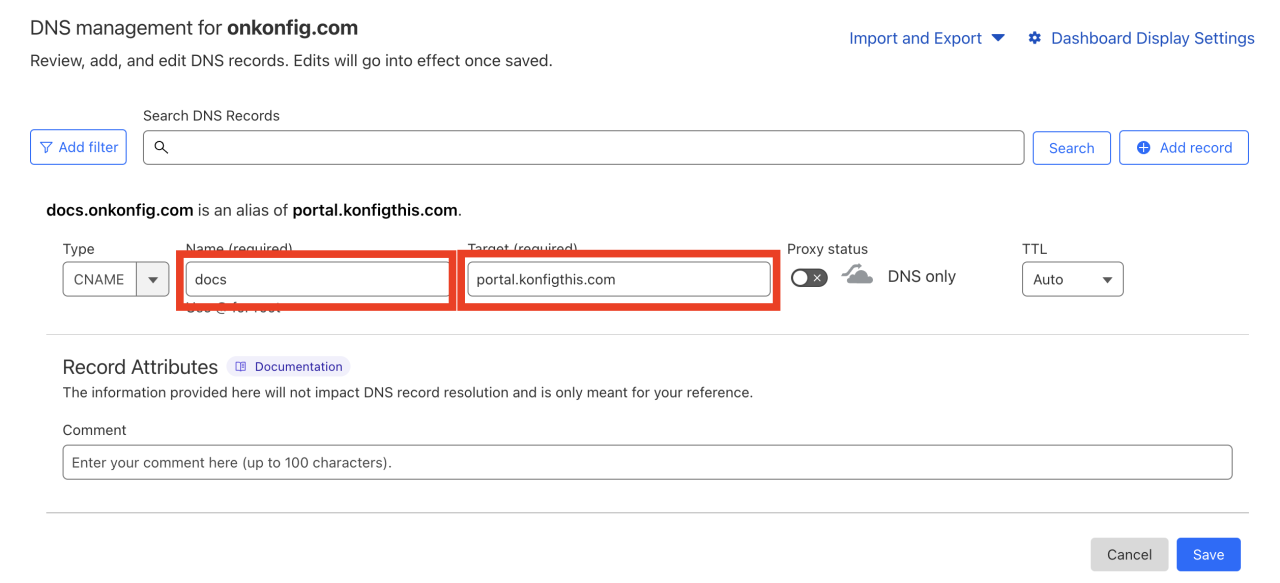Screen dimensions: 1280x583
Task: Click the gear icon beside Dashboard Display Settings
Action: point(1034,37)
